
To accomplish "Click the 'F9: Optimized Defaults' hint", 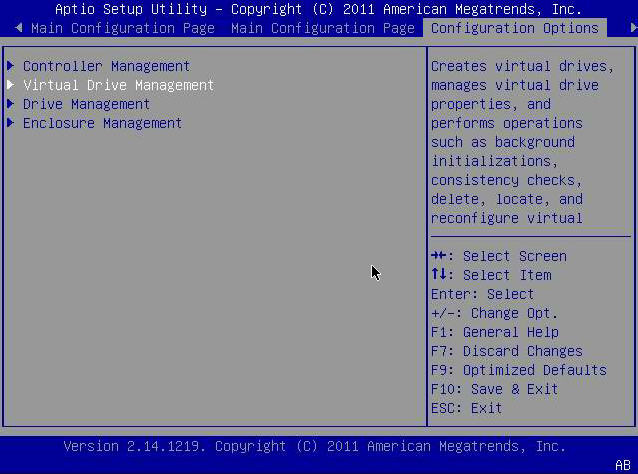I will coord(519,370).
